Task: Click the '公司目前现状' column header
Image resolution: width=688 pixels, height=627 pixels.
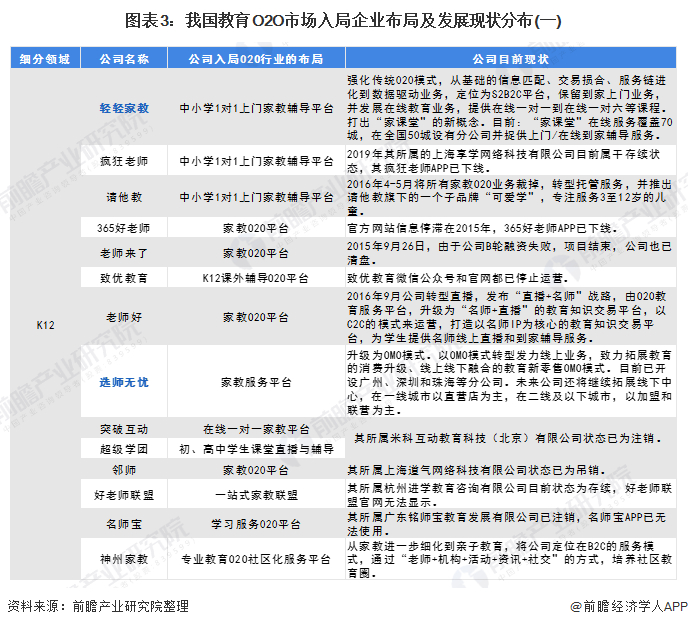Action: coord(511,59)
